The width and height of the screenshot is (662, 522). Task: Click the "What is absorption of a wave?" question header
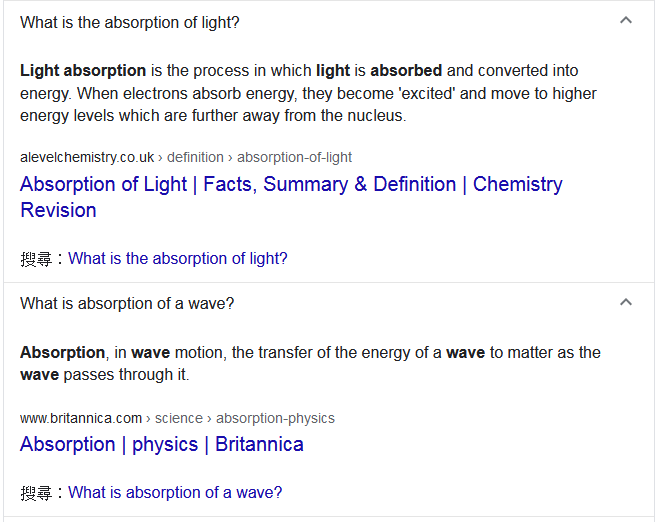coord(127,303)
